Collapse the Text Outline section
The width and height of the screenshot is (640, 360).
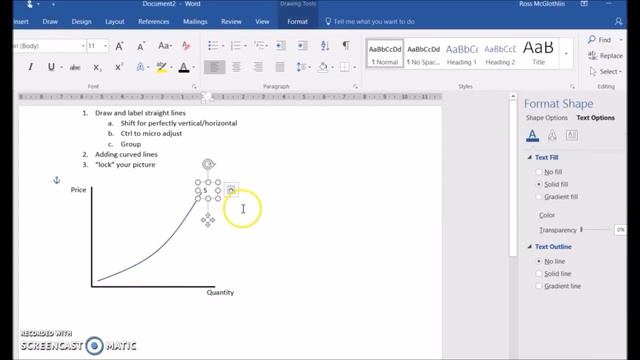529,247
